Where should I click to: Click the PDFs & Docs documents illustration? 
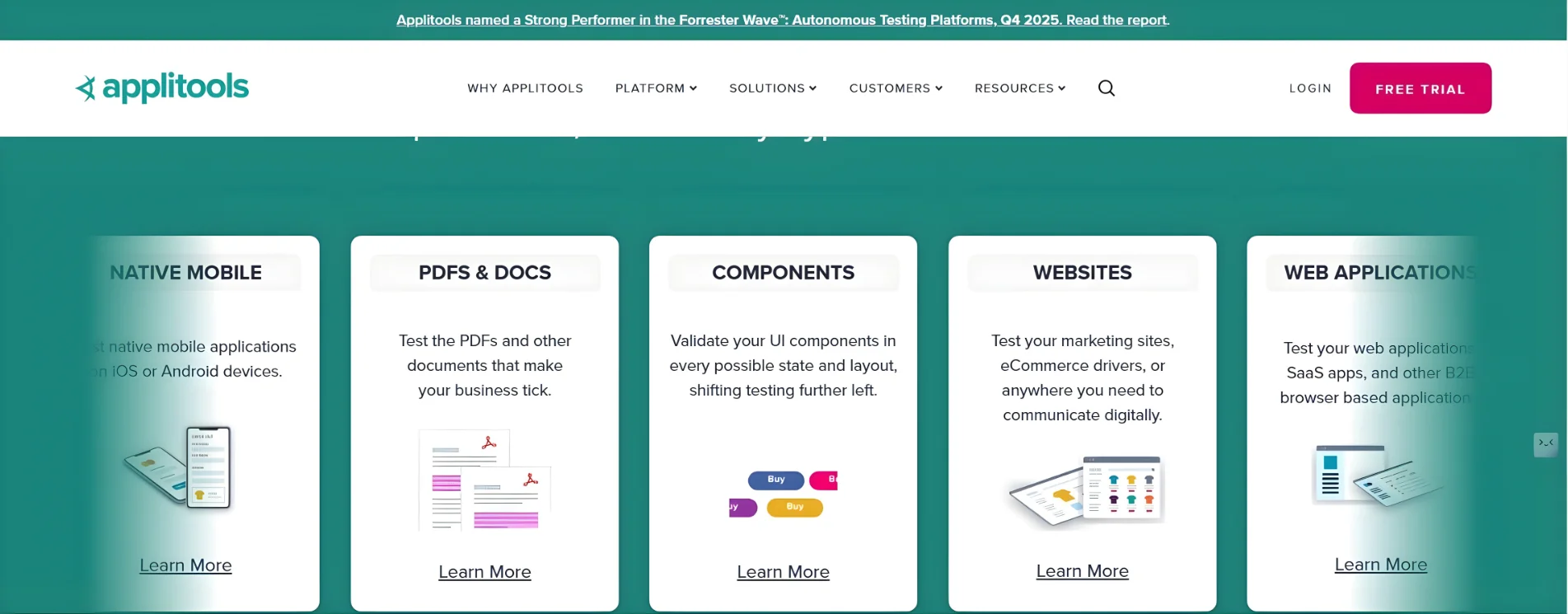tap(484, 480)
